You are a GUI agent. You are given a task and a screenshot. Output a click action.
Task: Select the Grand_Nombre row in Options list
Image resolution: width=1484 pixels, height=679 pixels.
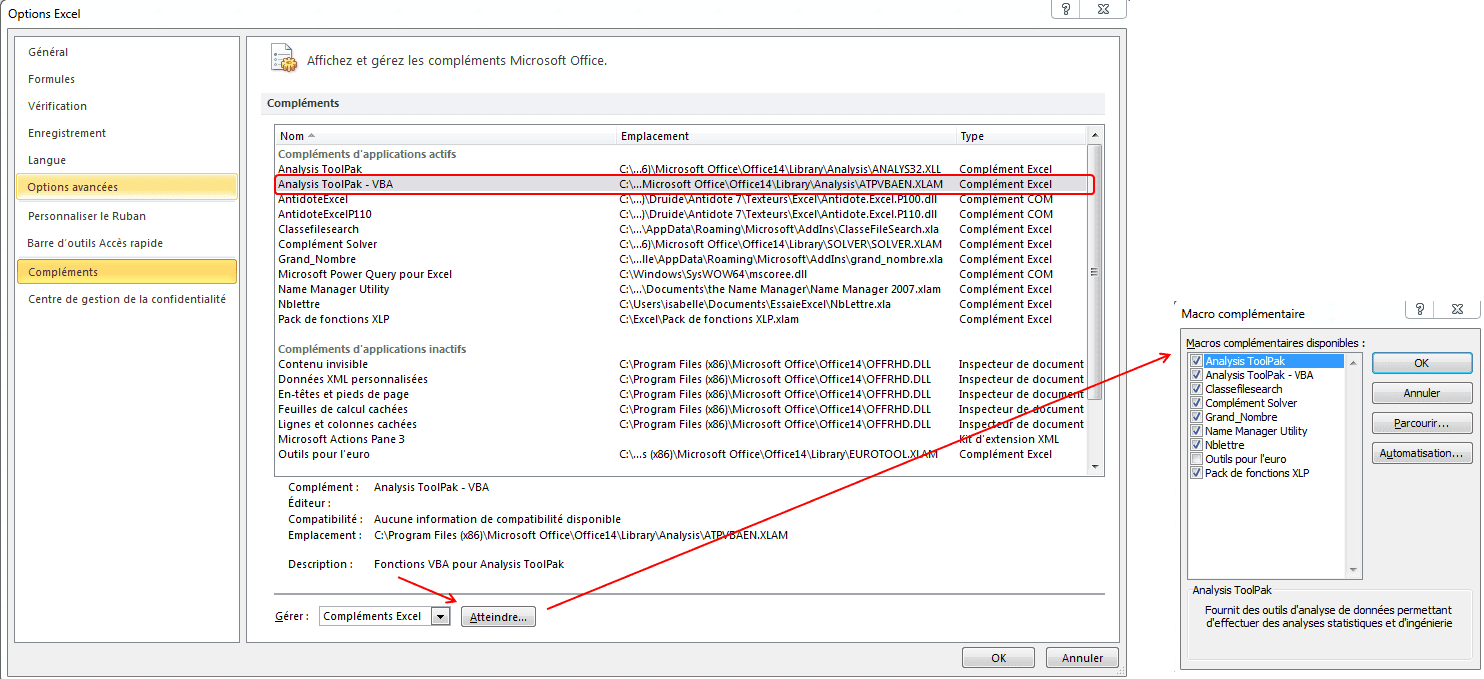[x=681, y=259]
